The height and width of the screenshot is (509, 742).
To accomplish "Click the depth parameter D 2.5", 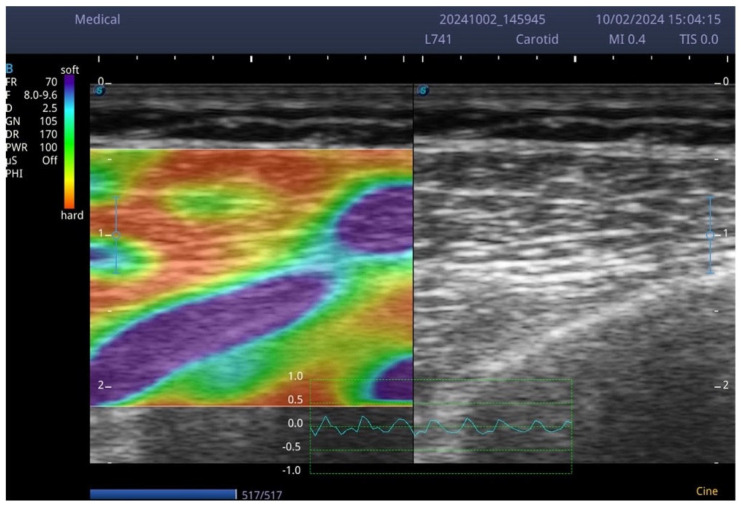I will pyautogui.click(x=31, y=108).
